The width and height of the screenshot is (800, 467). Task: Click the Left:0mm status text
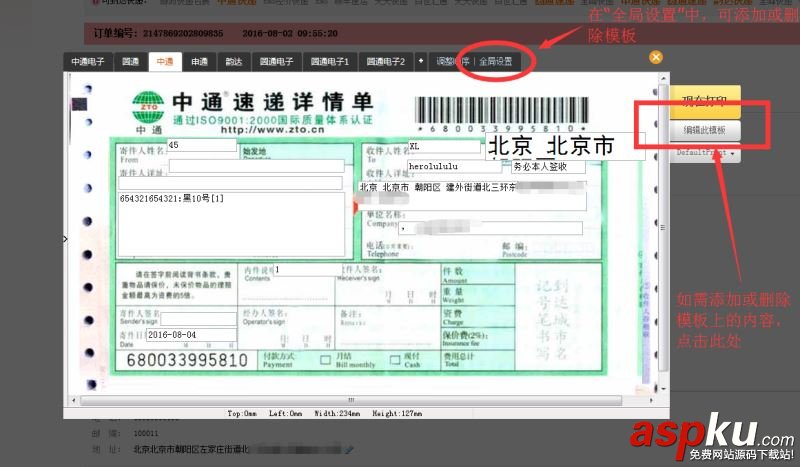[x=286, y=413]
